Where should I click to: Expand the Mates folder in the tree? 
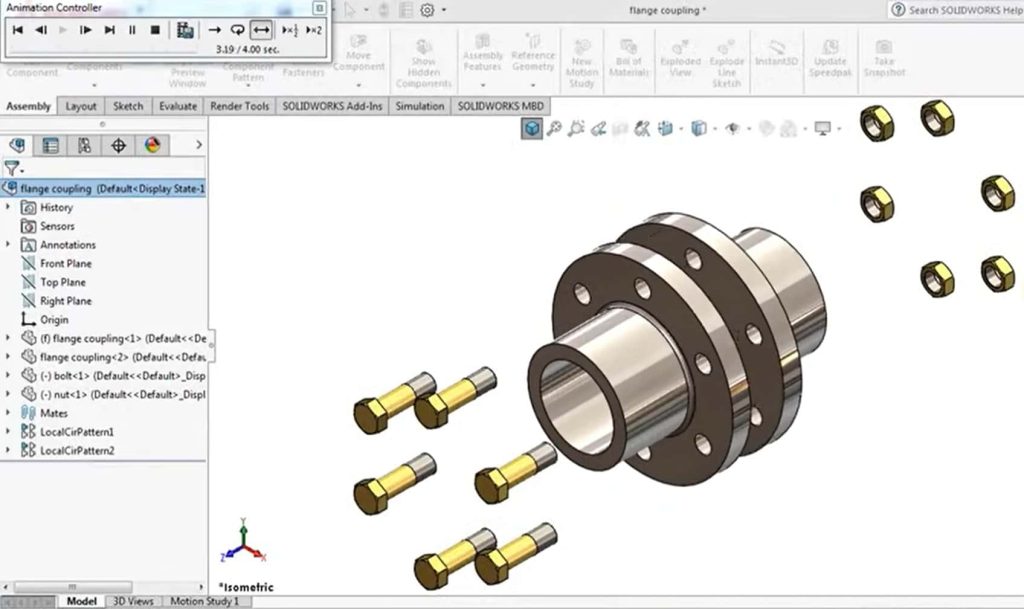click(x=8, y=413)
